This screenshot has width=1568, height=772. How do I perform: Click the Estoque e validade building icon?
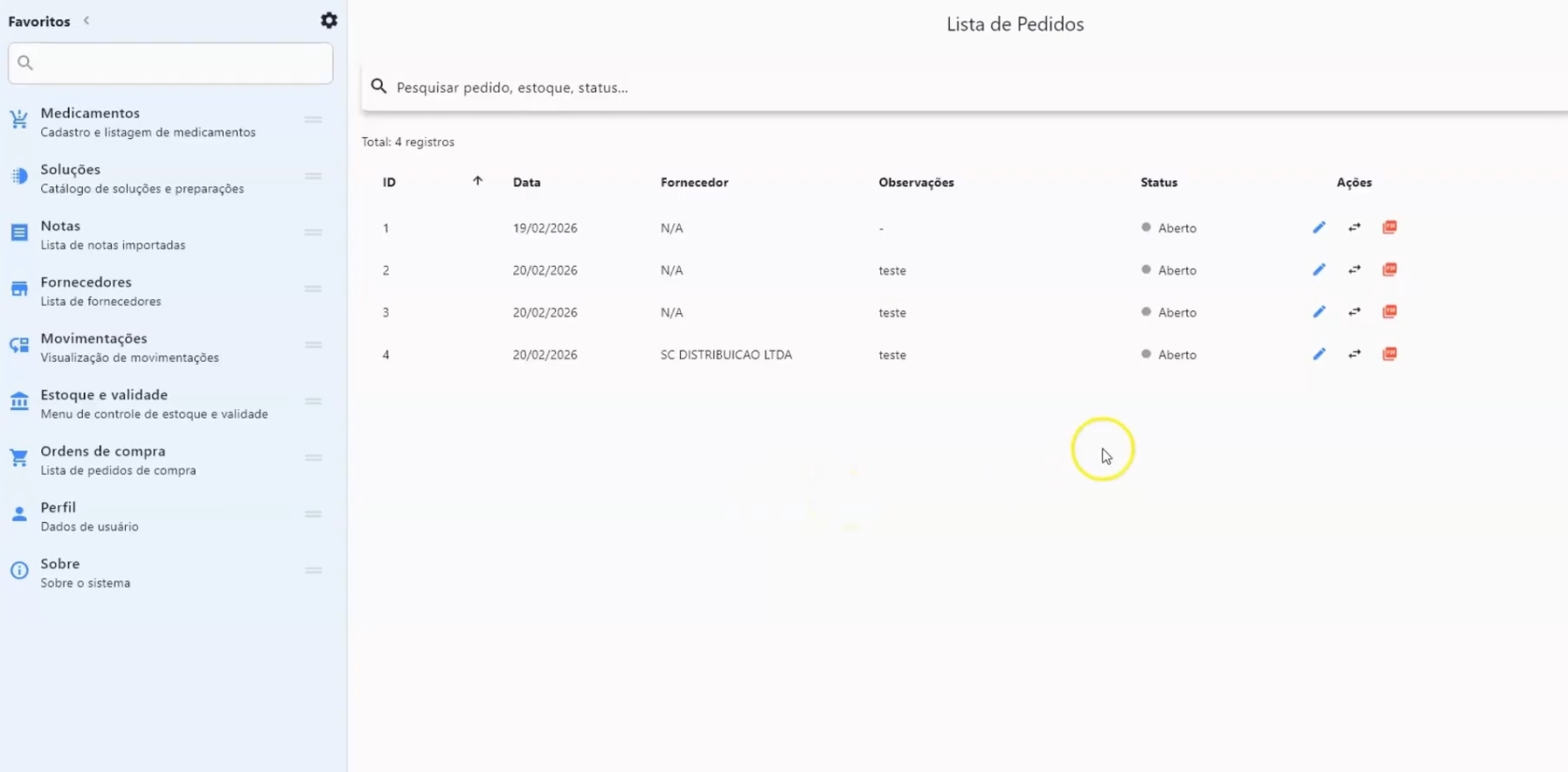19,401
